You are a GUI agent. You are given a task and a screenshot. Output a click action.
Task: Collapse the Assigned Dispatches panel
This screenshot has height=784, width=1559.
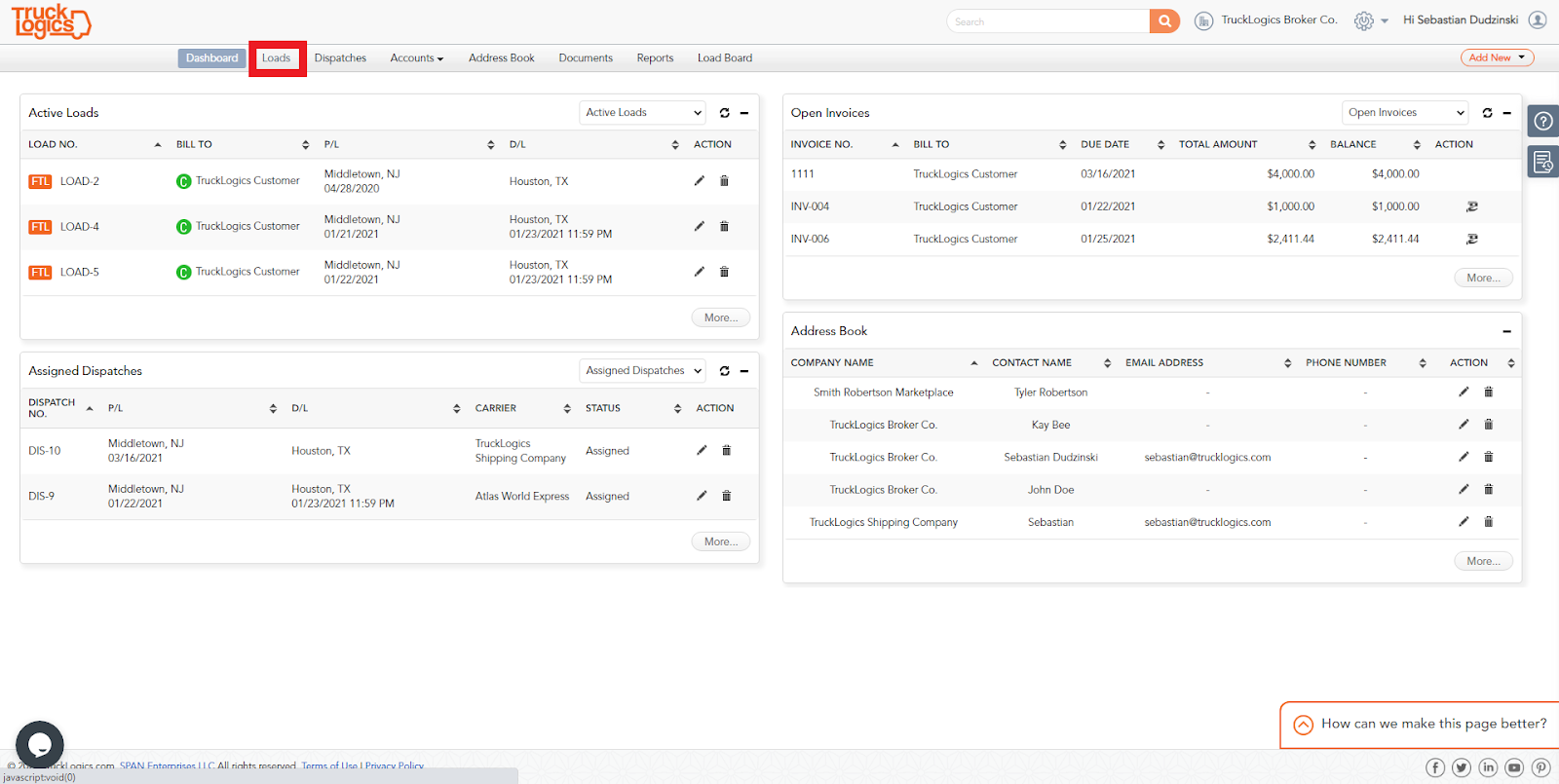(x=744, y=371)
